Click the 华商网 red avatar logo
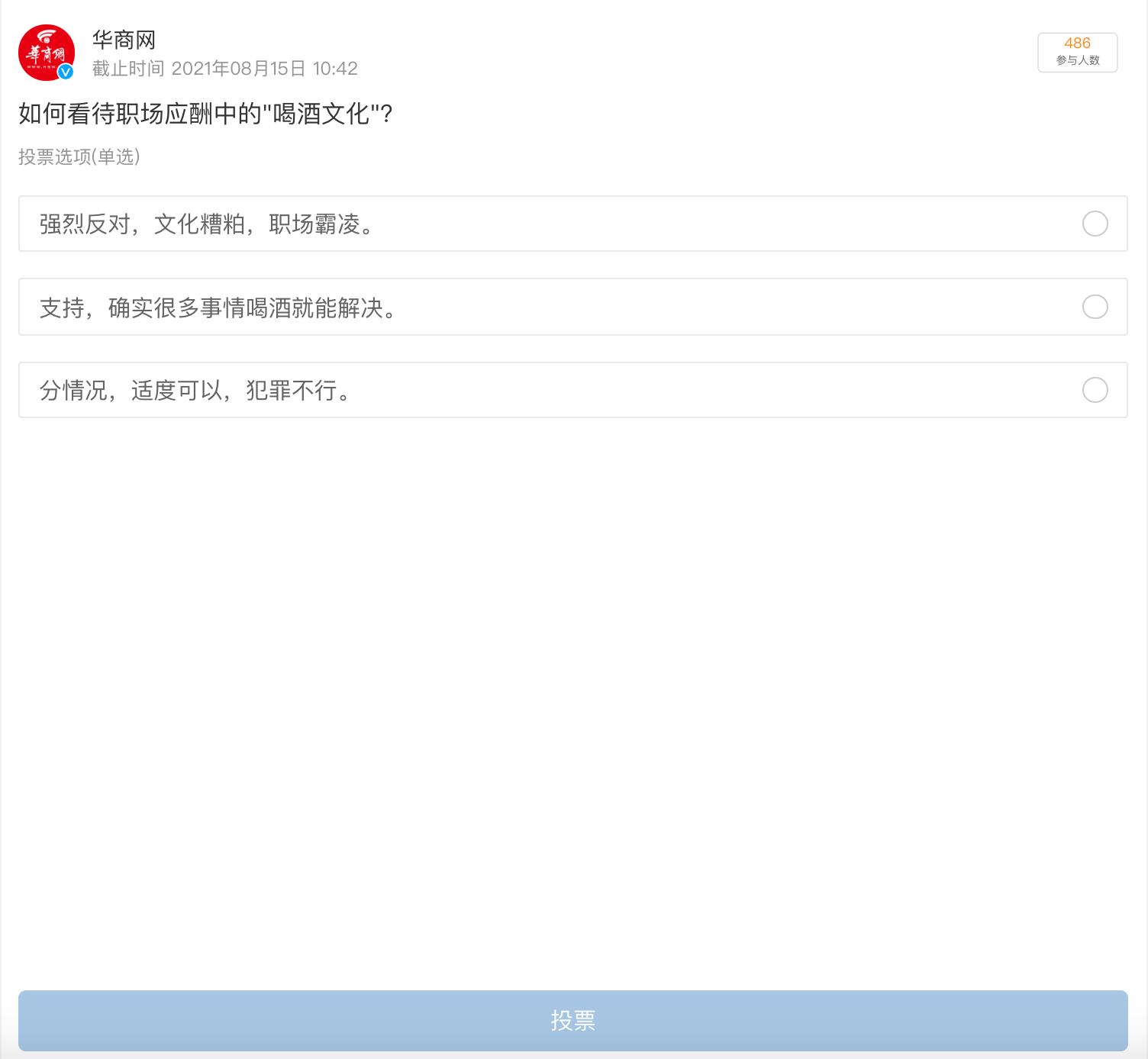 tap(46, 52)
